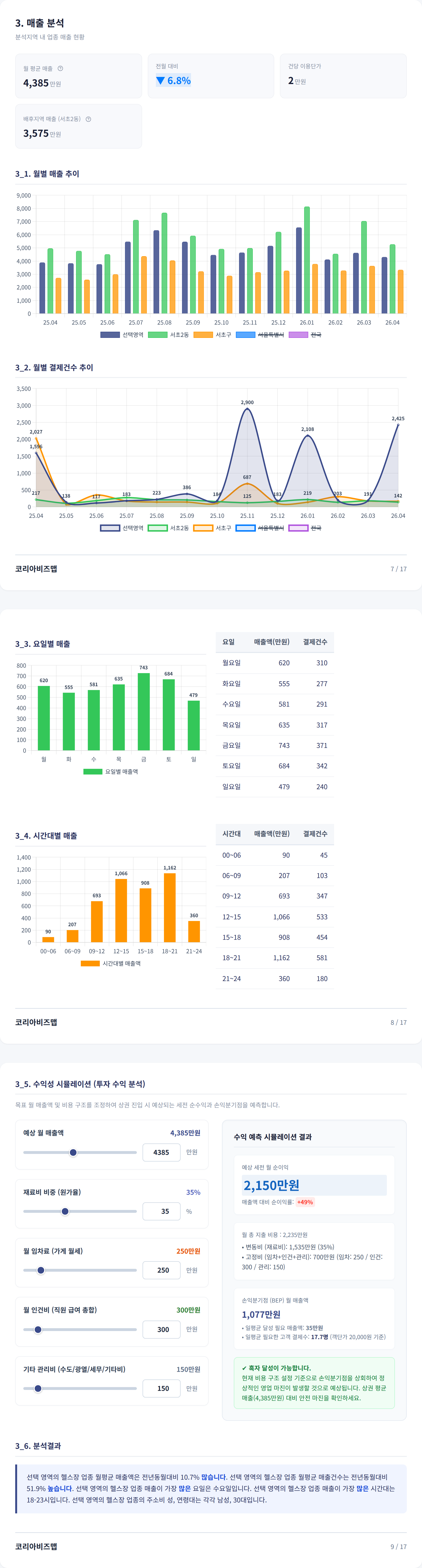The width and height of the screenshot is (422, 1568).
Task: Click the 35 percent cost ratio input
Action: tap(161, 1211)
